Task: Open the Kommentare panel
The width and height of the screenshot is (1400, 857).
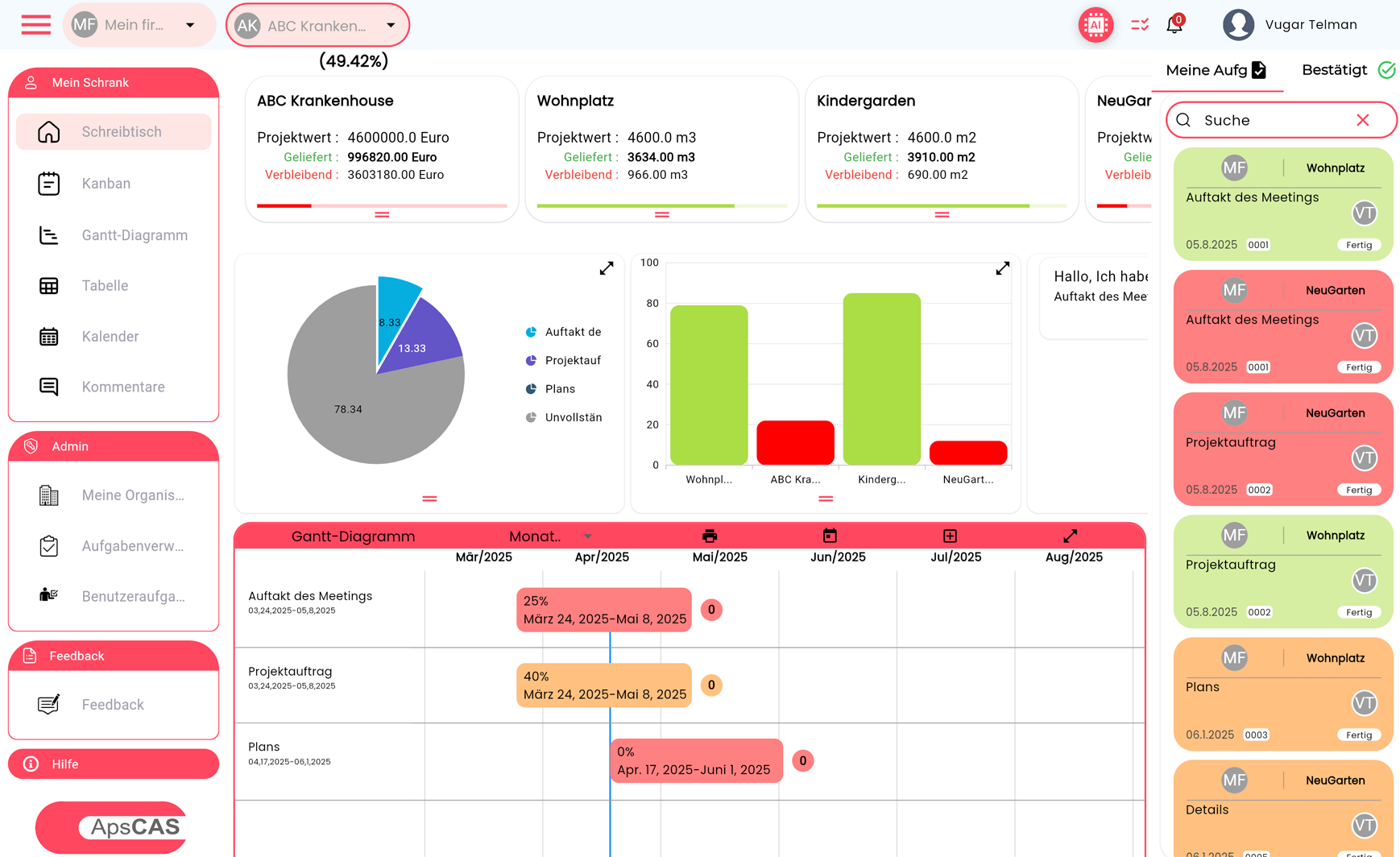Action: coord(122,387)
